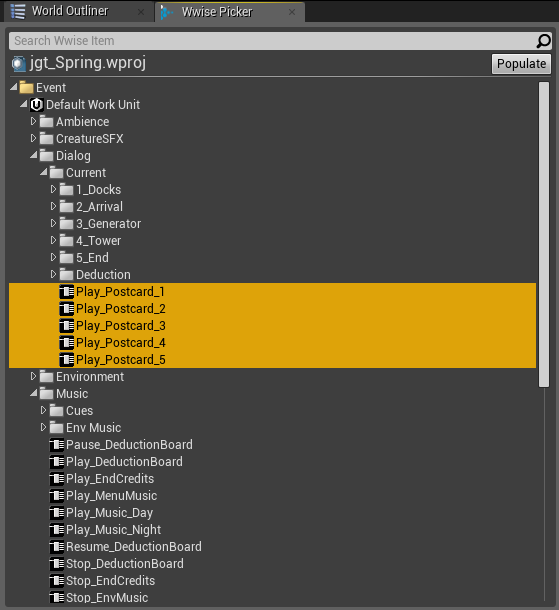
Task: Click the Default Work Unit icon
Action: click(x=37, y=105)
